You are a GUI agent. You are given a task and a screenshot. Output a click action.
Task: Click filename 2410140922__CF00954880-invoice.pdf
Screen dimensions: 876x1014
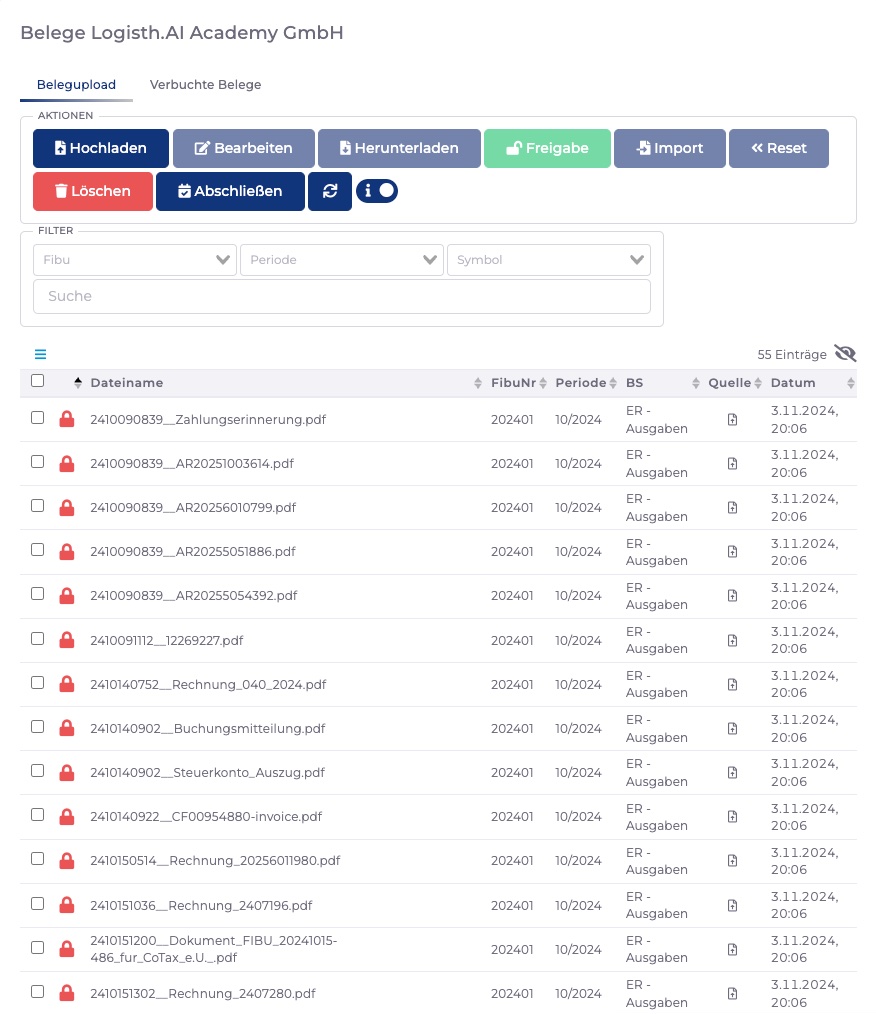tap(206, 816)
